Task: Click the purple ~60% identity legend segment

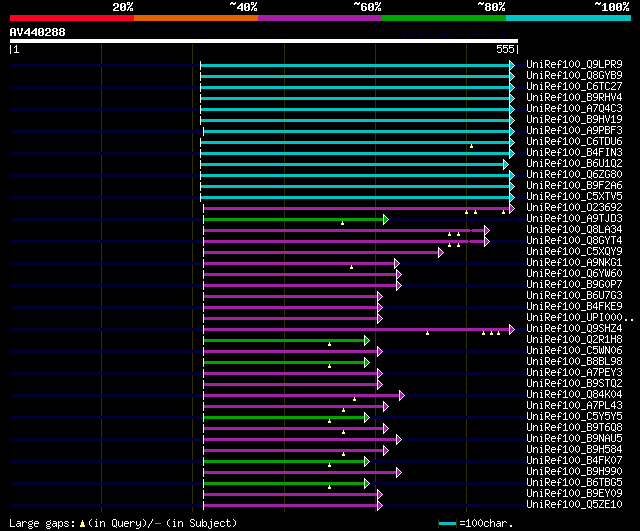Action: tap(320, 18)
